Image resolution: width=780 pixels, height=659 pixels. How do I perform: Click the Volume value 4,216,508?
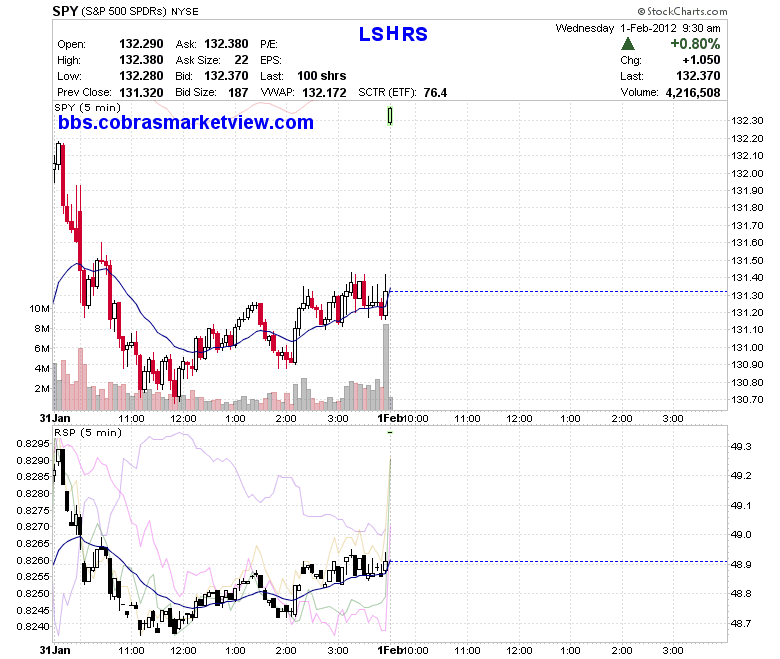coord(692,93)
